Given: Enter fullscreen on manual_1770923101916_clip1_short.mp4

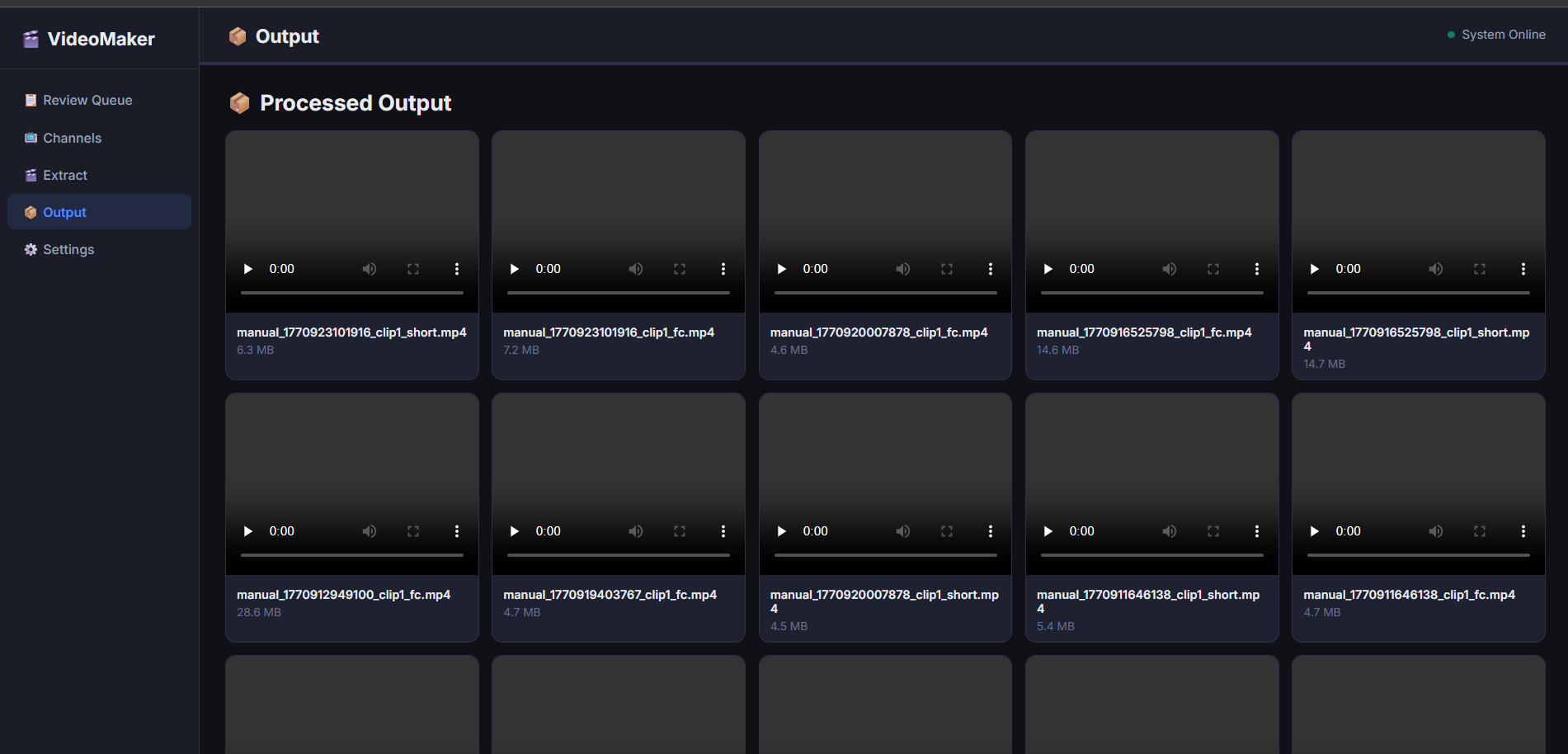Looking at the screenshot, I should point(413,268).
